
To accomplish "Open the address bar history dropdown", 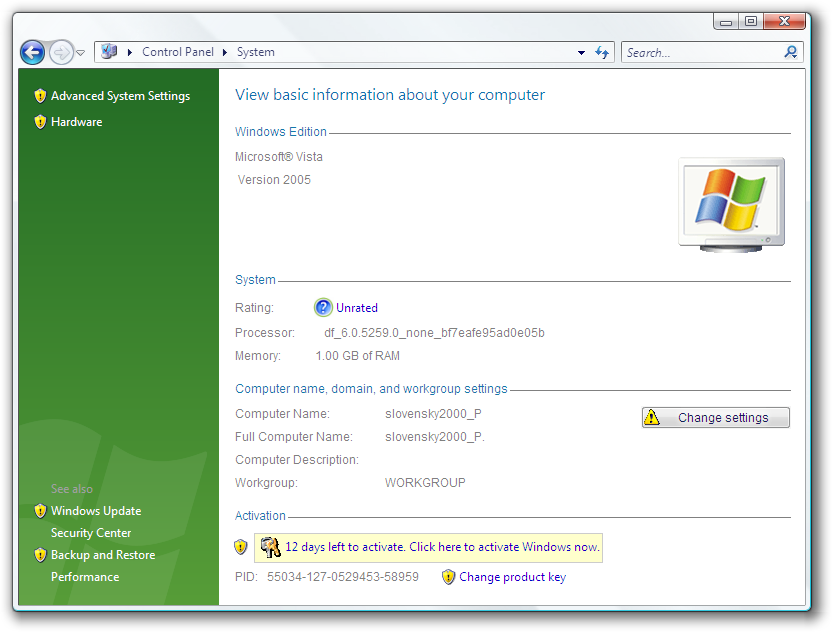I will [582, 53].
